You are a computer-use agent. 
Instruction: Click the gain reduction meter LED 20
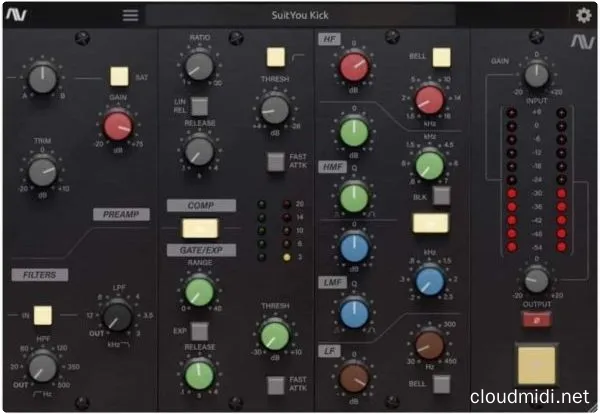[287, 204]
